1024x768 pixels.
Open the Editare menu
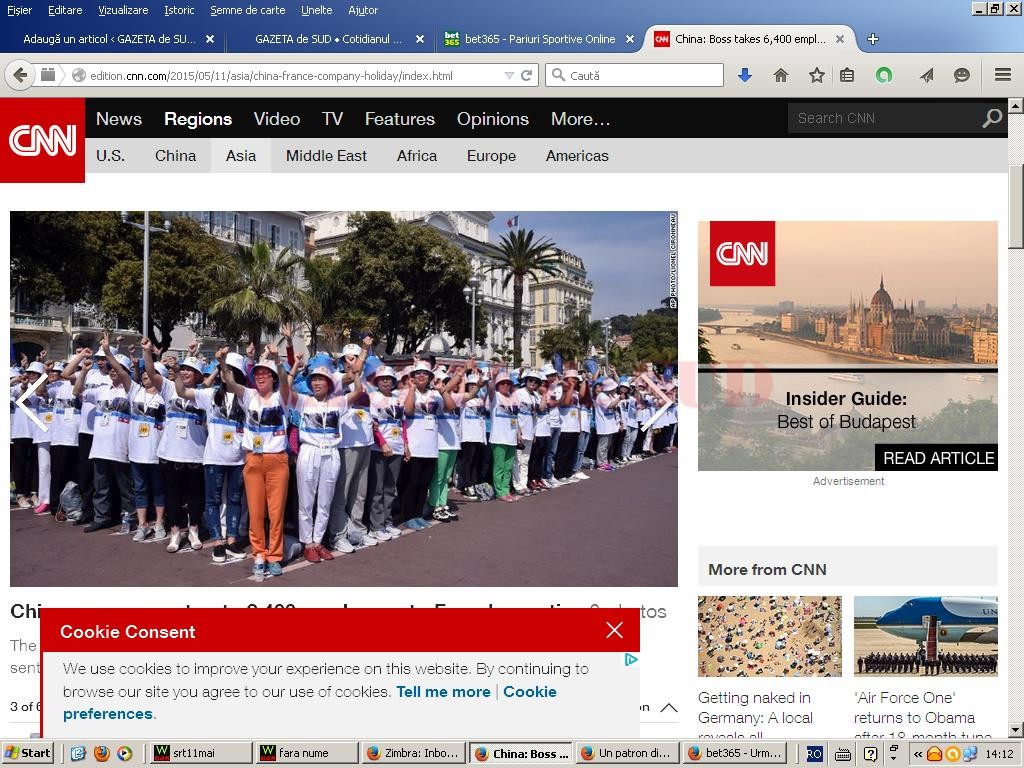[65, 10]
